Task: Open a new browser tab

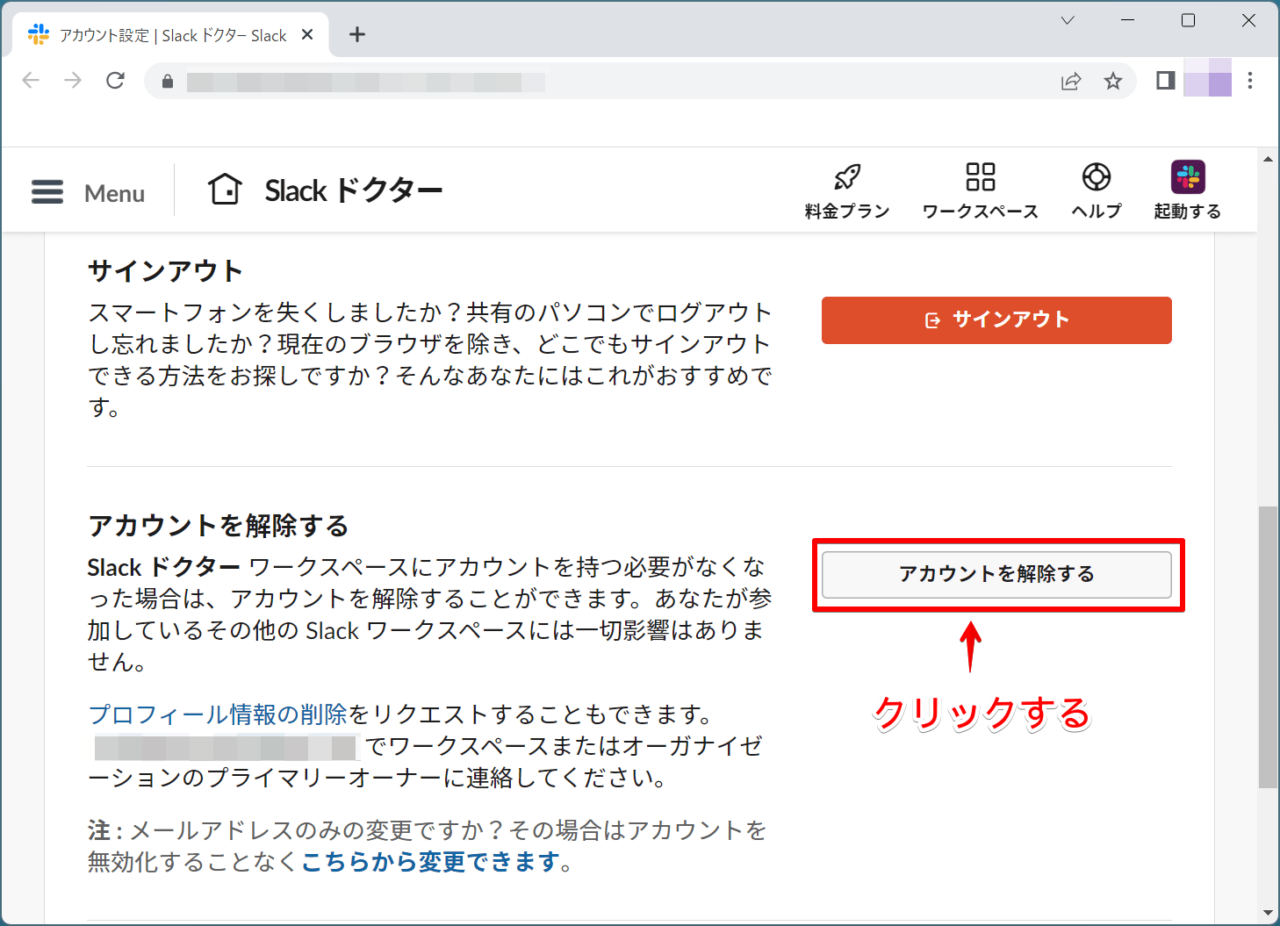Action: (x=357, y=35)
